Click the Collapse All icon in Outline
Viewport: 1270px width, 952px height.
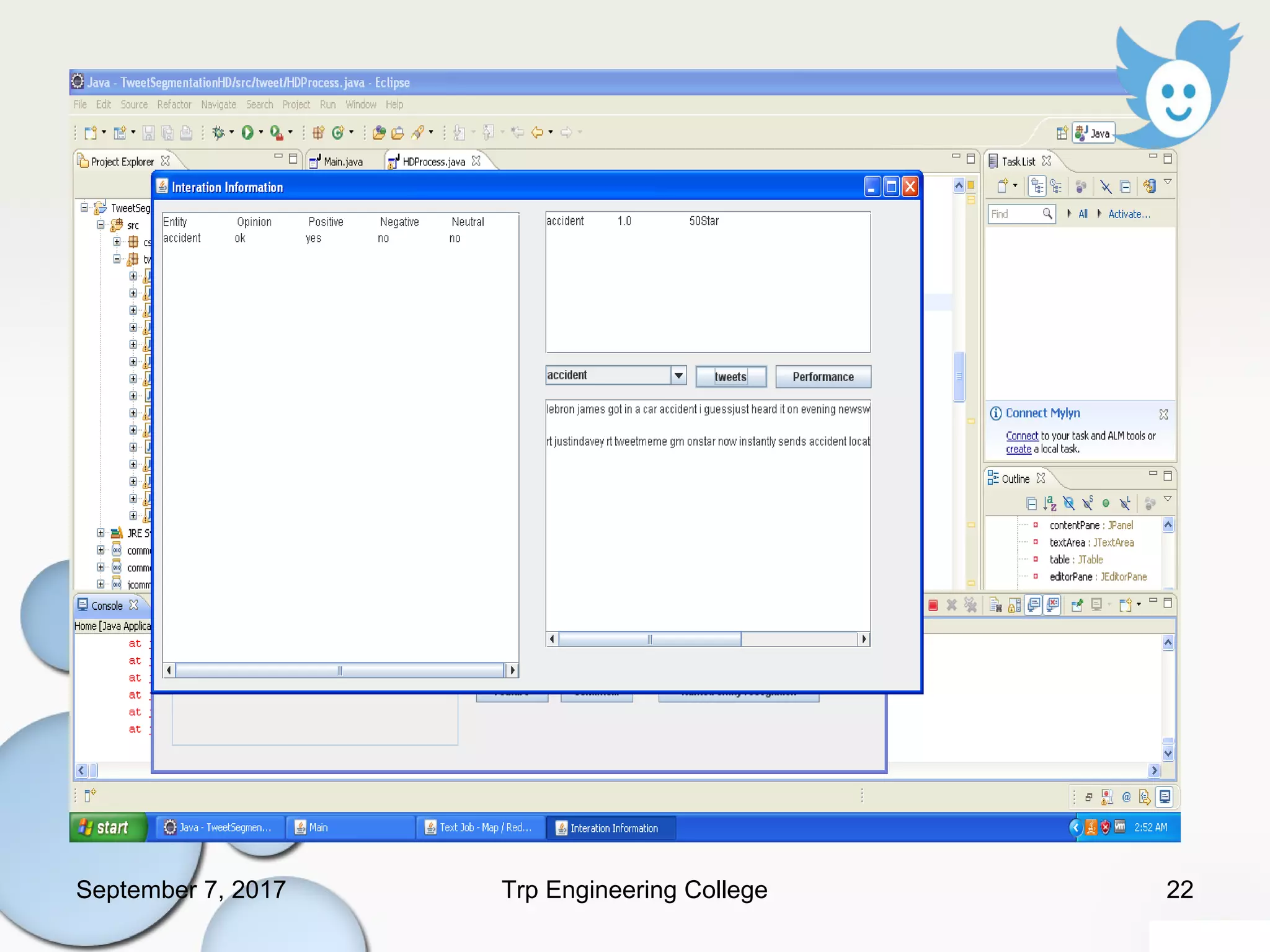1031,503
